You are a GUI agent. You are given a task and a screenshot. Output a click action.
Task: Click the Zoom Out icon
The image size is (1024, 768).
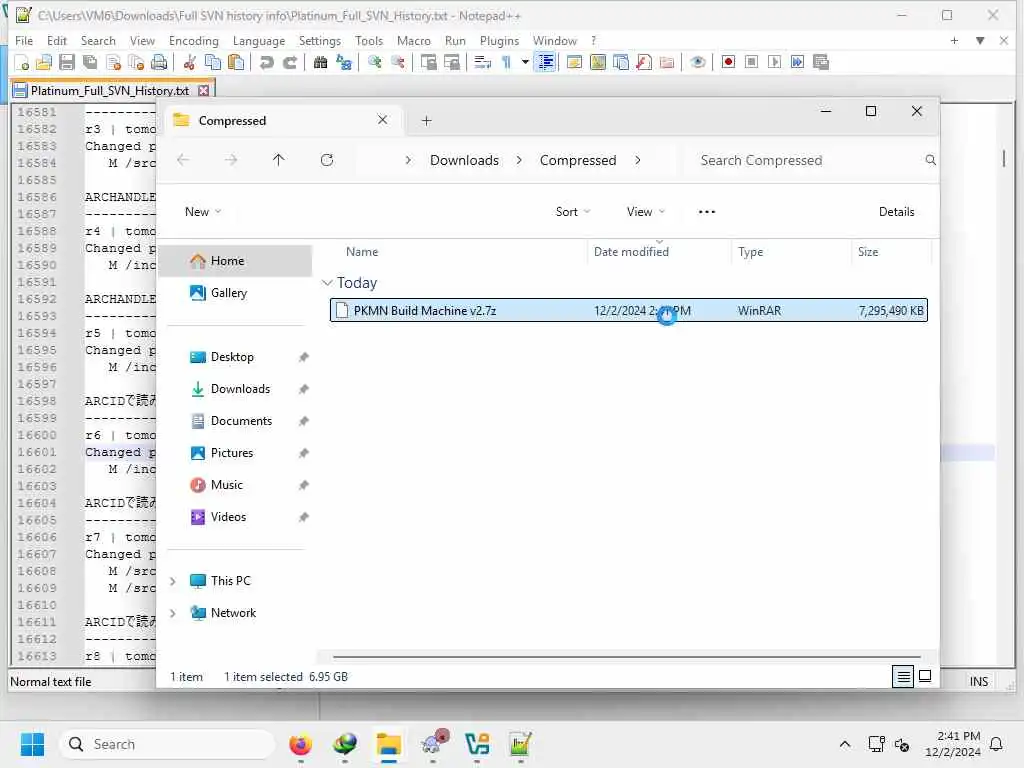(398, 62)
